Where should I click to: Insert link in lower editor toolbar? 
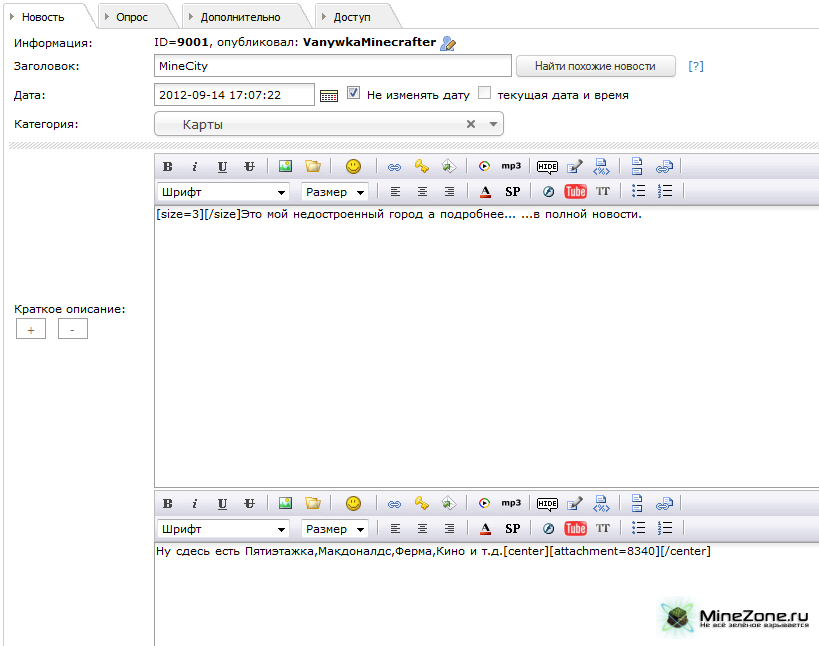394,503
